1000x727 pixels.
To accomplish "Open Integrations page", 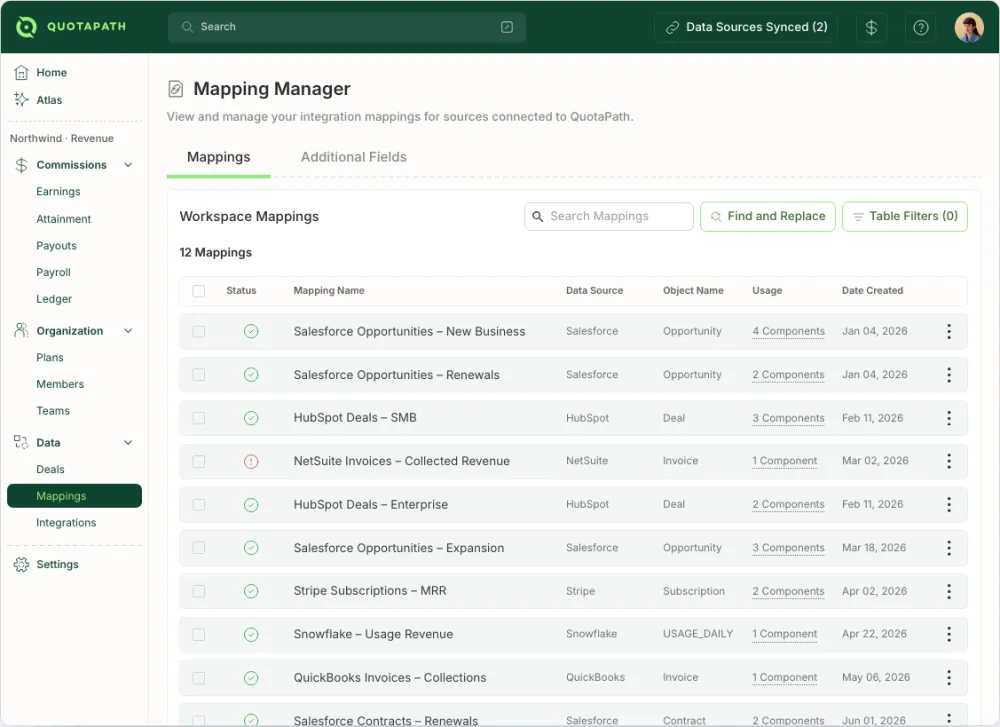I will (x=66, y=523).
